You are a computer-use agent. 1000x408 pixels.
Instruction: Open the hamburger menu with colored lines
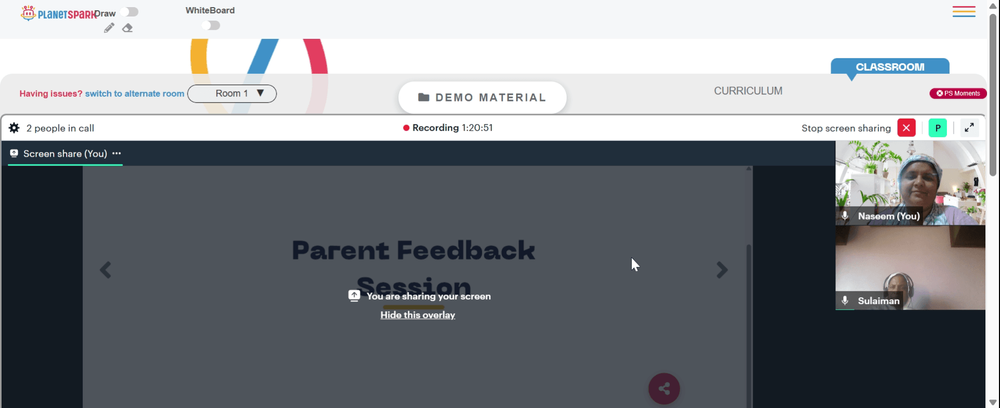pyautogui.click(x=964, y=11)
